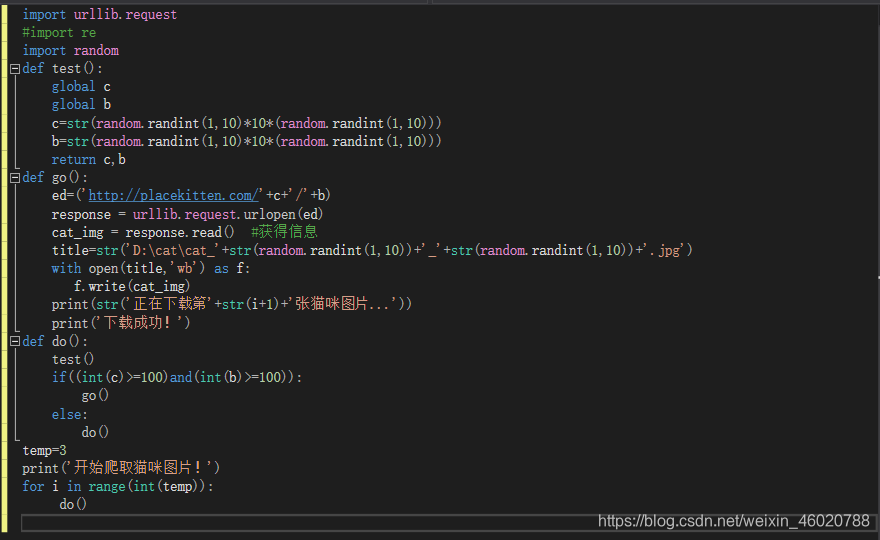Click the 'import urllib.request' line
This screenshot has width=880, height=540.
(100, 15)
